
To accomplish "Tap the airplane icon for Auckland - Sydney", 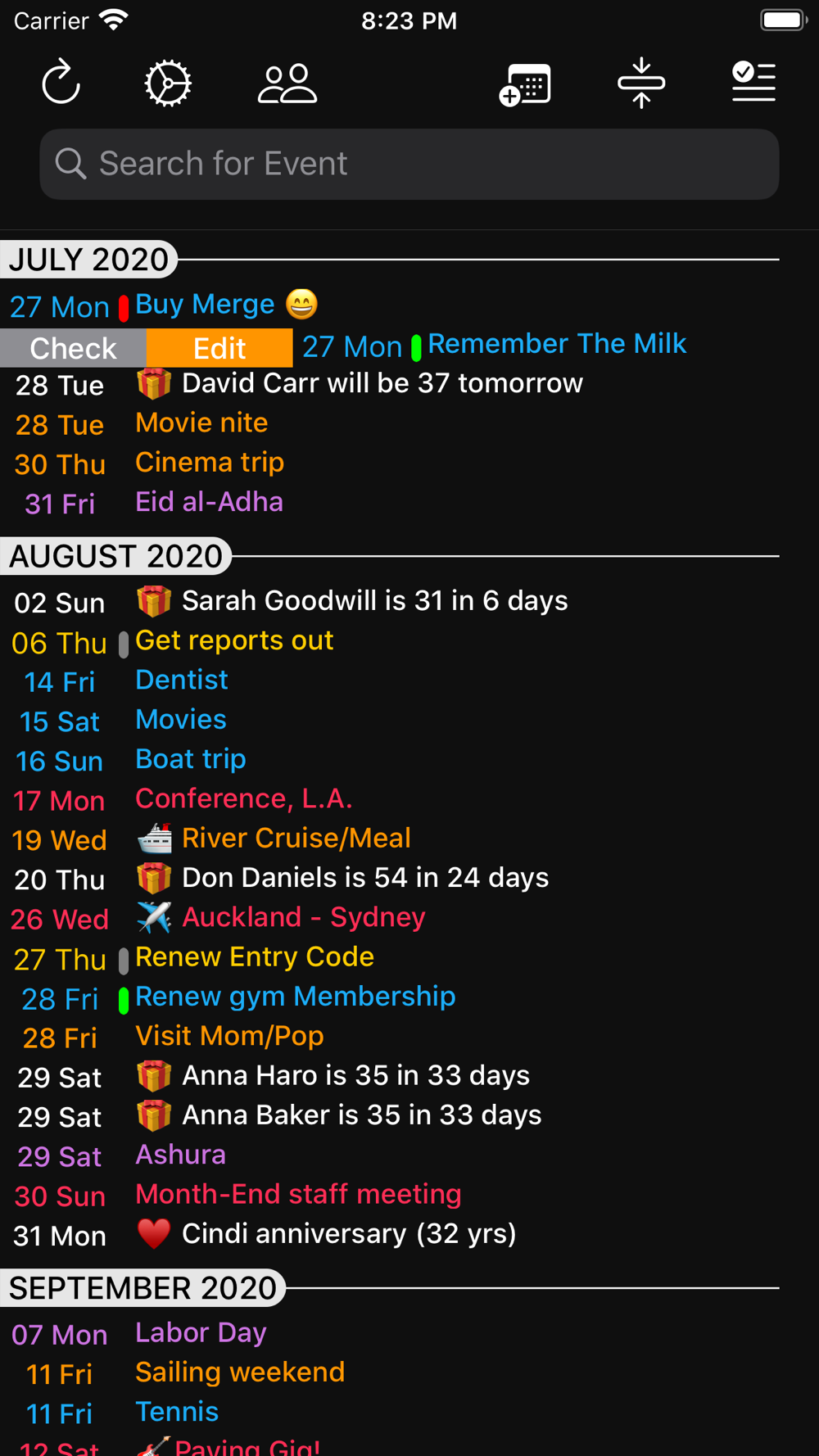I will pos(154,917).
